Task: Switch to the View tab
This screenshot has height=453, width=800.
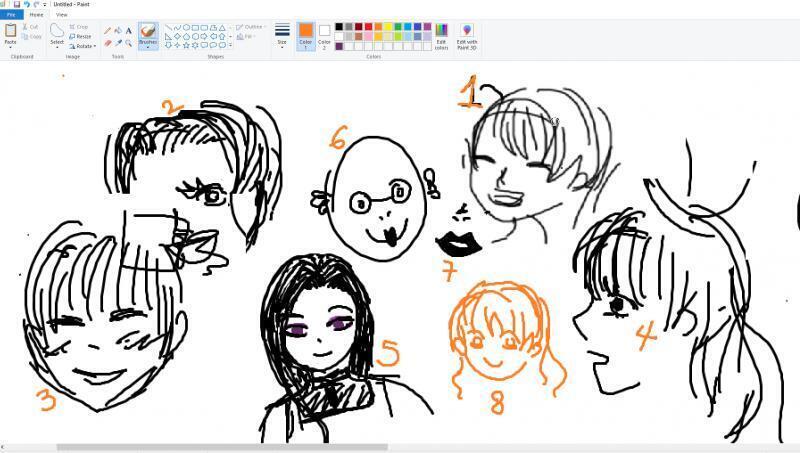Action: click(x=62, y=15)
